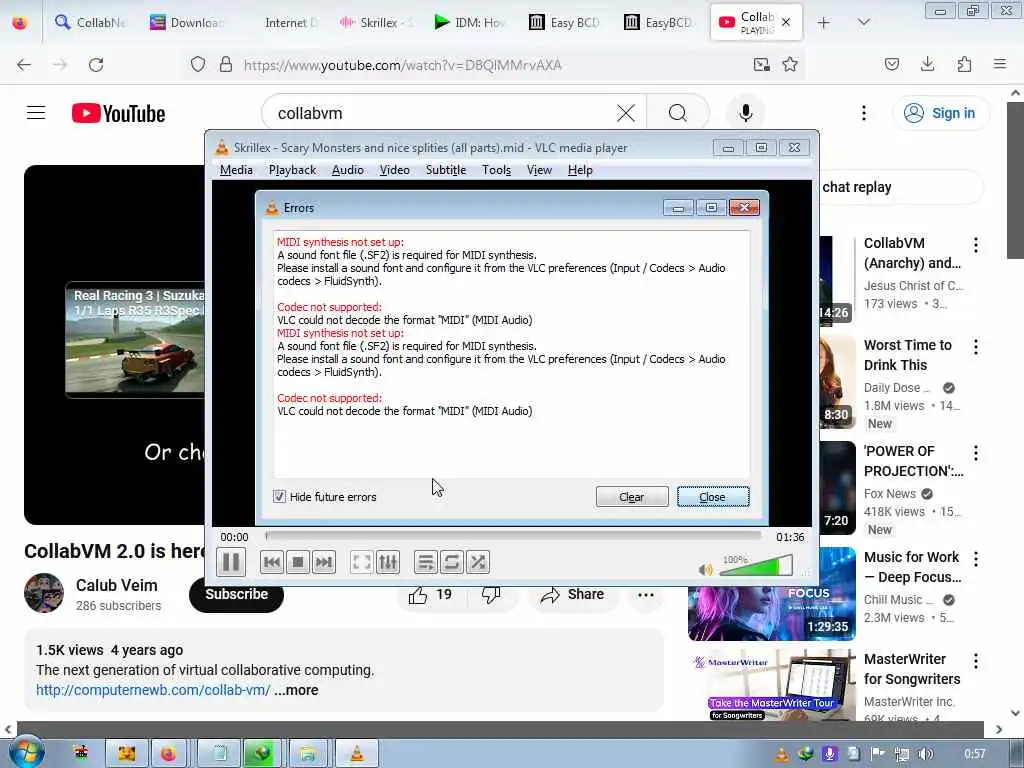The width and height of the screenshot is (1024, 768).
Task: Open VLC Subtitle menu
Action: (445, 170)
